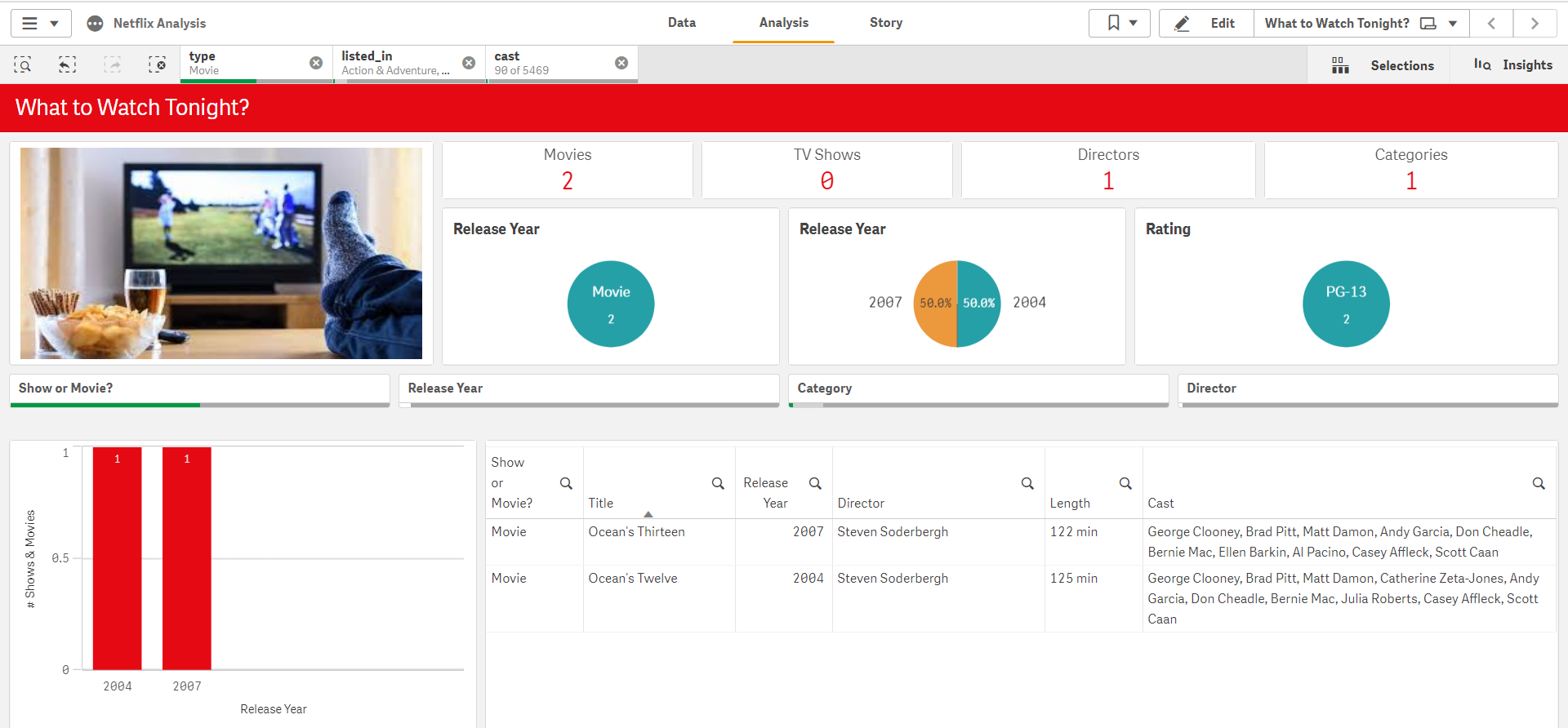Select the teal 2004 pie slice
Screen dimensions: 1568x728
pos(979,304)
